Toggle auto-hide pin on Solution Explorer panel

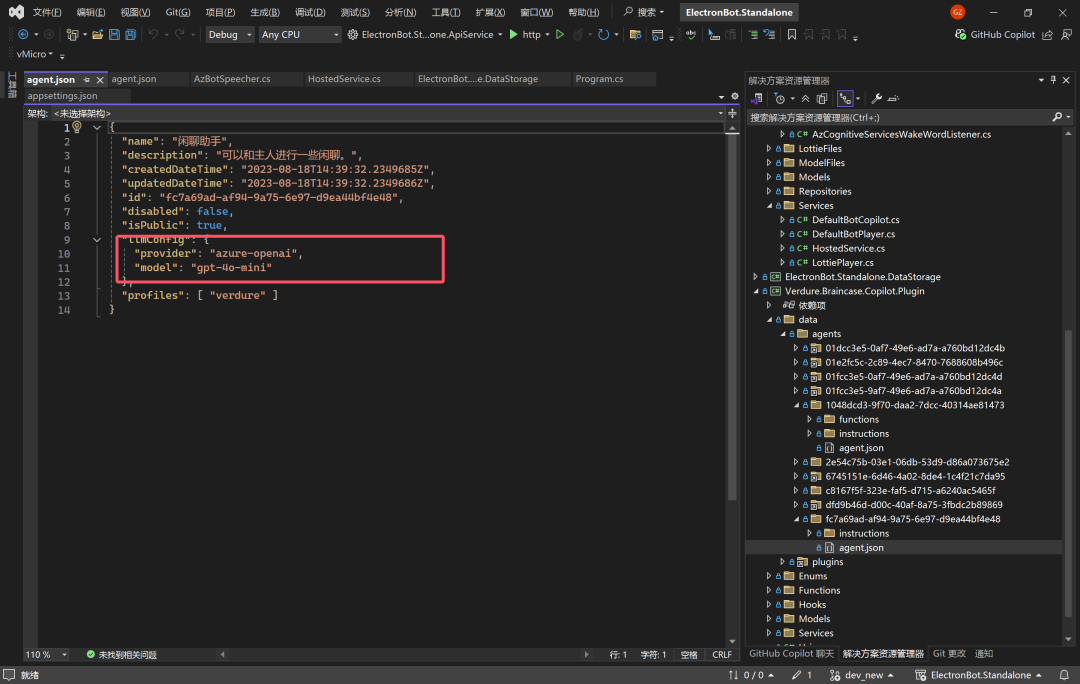point(1053,80)
